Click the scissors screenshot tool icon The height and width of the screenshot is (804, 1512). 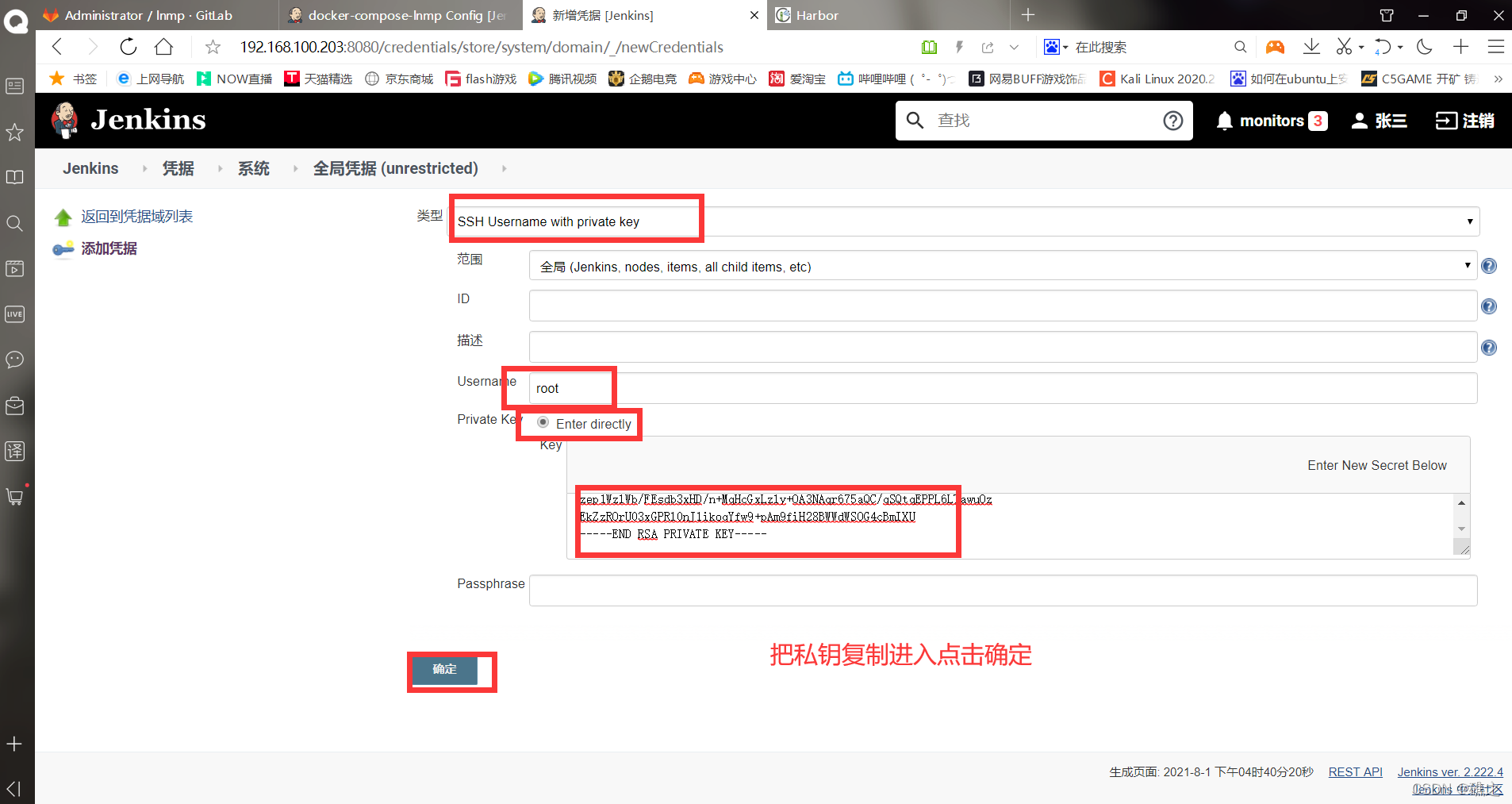tap(1343, 47)
